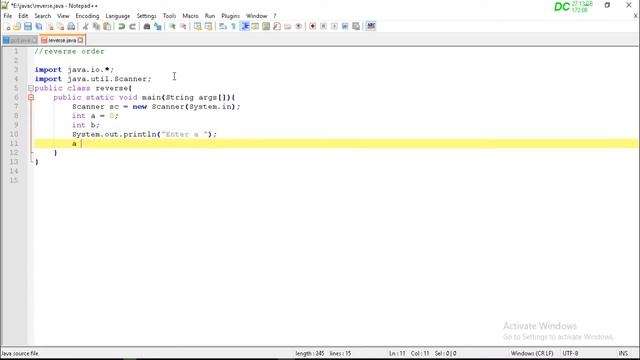Collapse the class fold marker on line 5
Viewport: 640px width, 360px height.
tap(31, 88)
